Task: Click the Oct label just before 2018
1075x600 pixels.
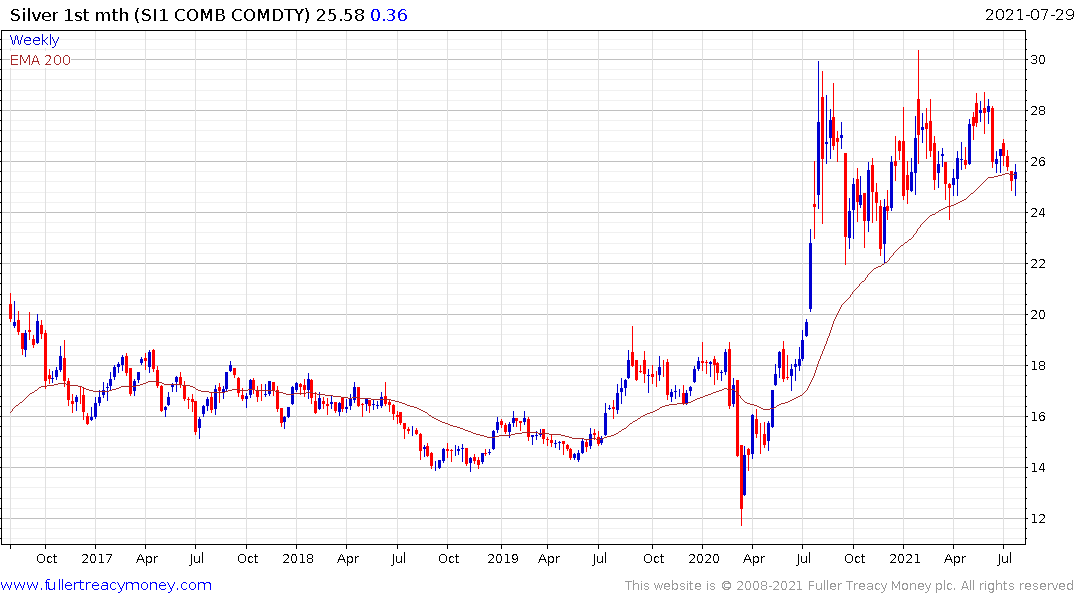Action: click(x=247, y=558)
